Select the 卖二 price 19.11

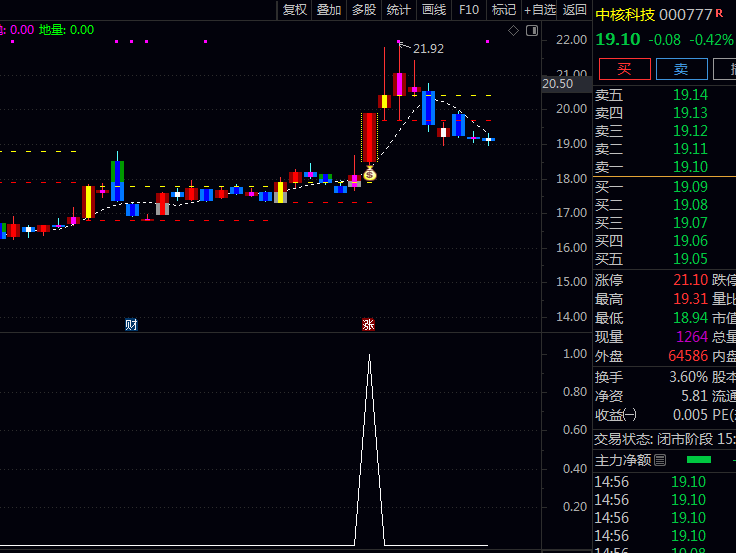click(x=690, y=149)
